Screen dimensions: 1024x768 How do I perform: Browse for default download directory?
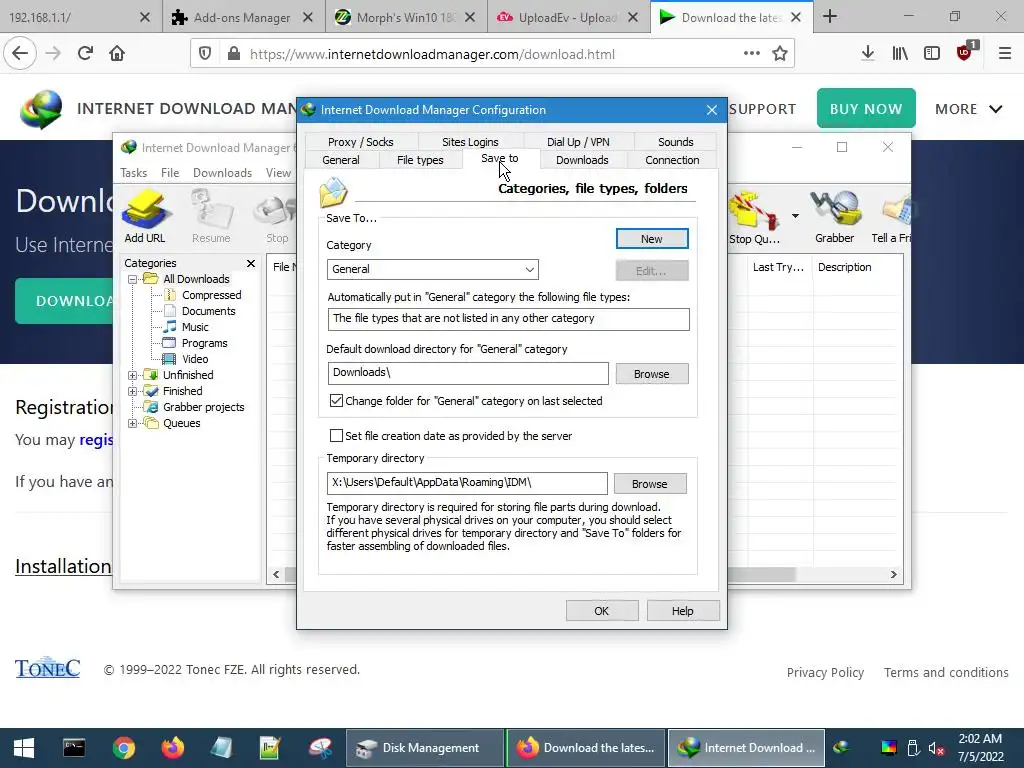651,374
